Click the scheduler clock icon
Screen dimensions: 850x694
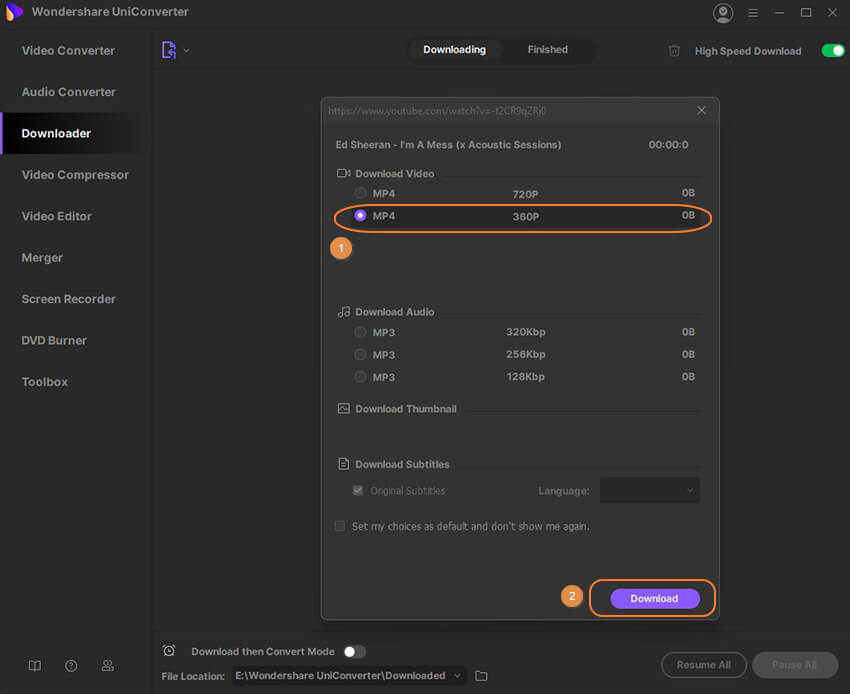pos(169,651)
